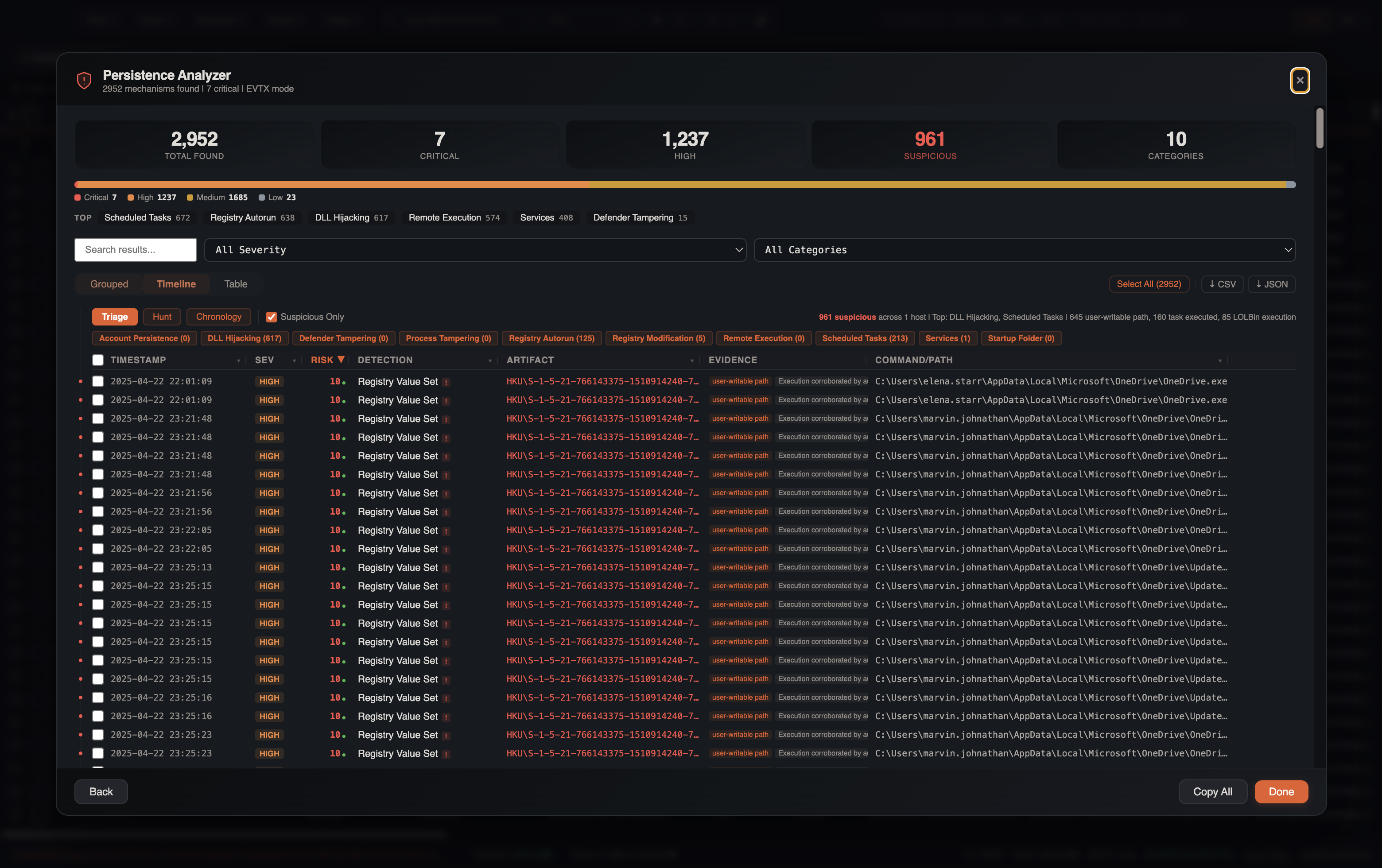The height and width of the screenshot is (868, 1382).
Task: Click the Back button
Action: (x=101, y=792)
